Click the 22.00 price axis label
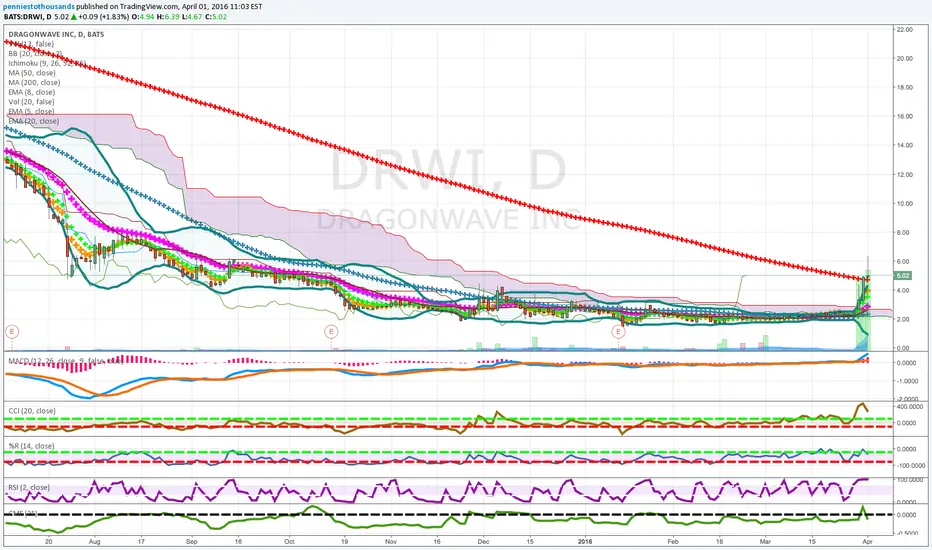The image size is (932, 550). click(x=905, y=29)
